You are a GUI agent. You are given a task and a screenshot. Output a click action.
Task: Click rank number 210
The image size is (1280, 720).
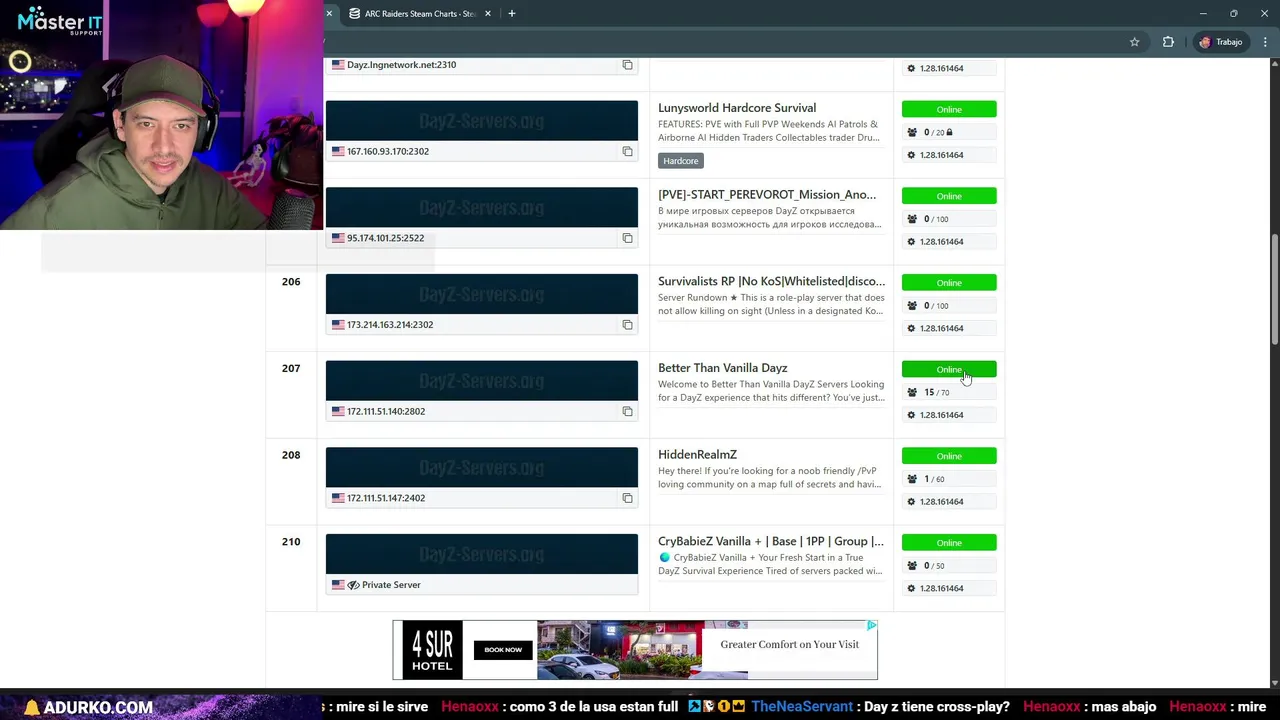tap(291, 542)
